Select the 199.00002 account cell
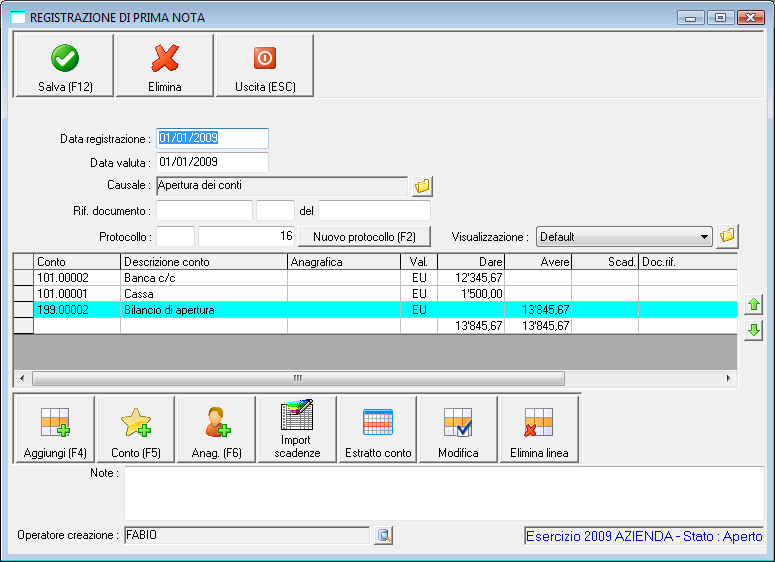775x562 pixels. [x=77, y=310]
